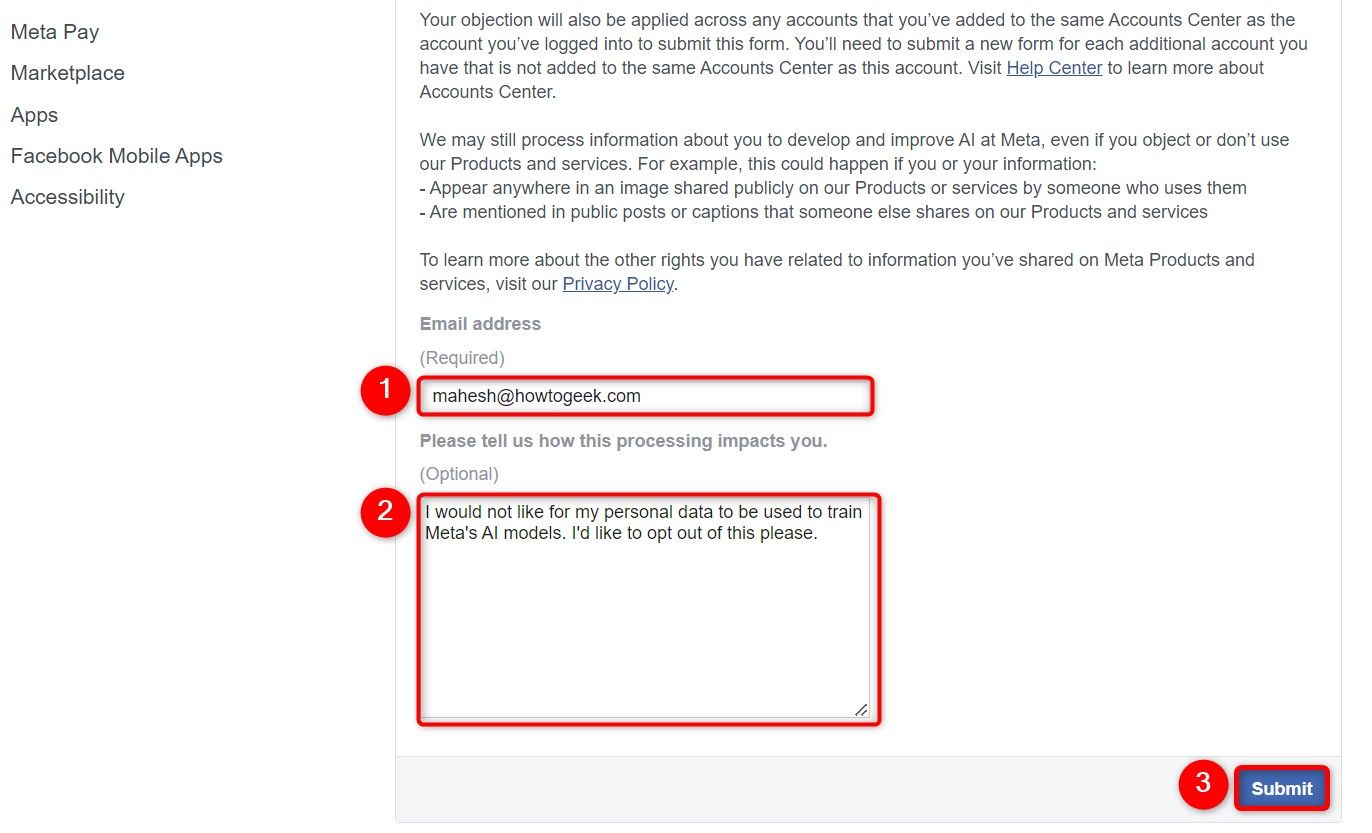Click the "(Required)" hint text

(x=462, y=358)
